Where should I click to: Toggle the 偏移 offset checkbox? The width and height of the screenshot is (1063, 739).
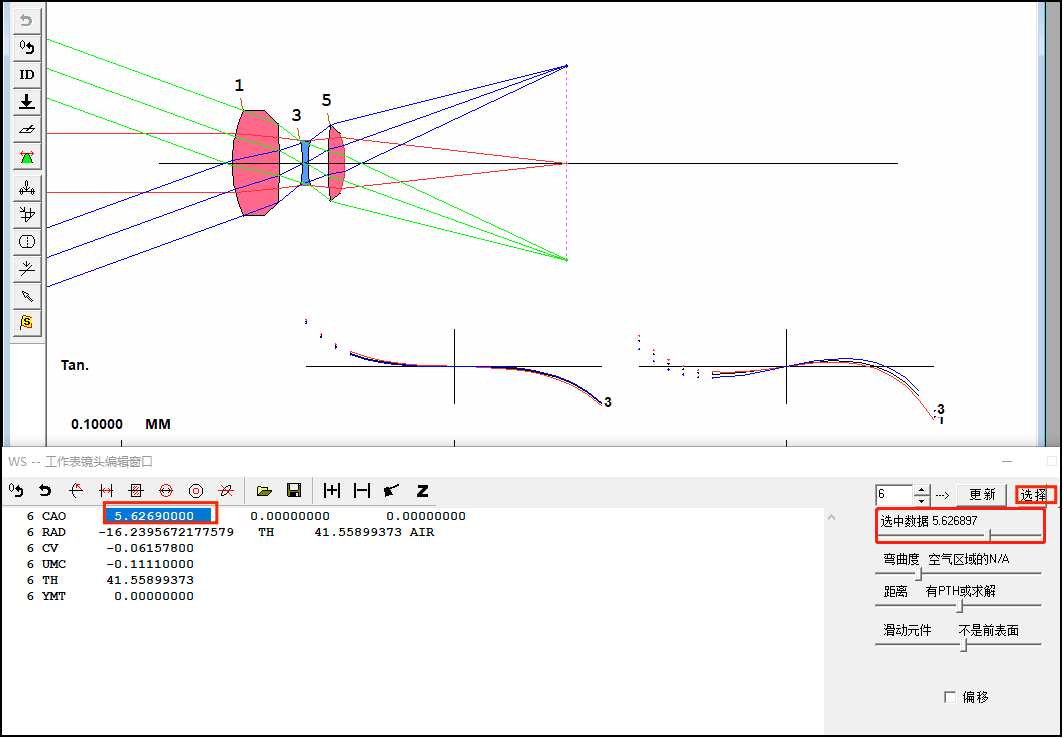(950, 696)
